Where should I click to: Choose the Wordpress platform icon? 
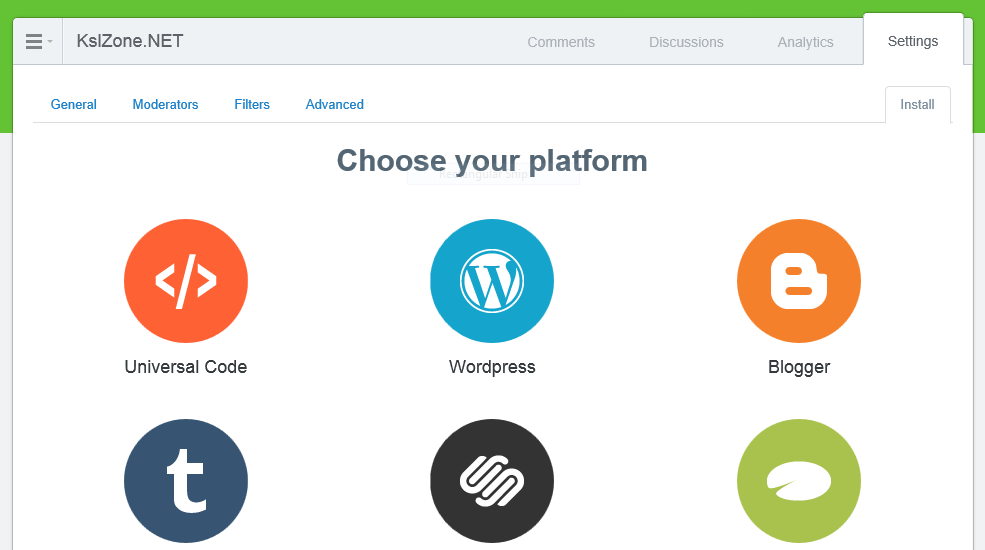point(492,281)
